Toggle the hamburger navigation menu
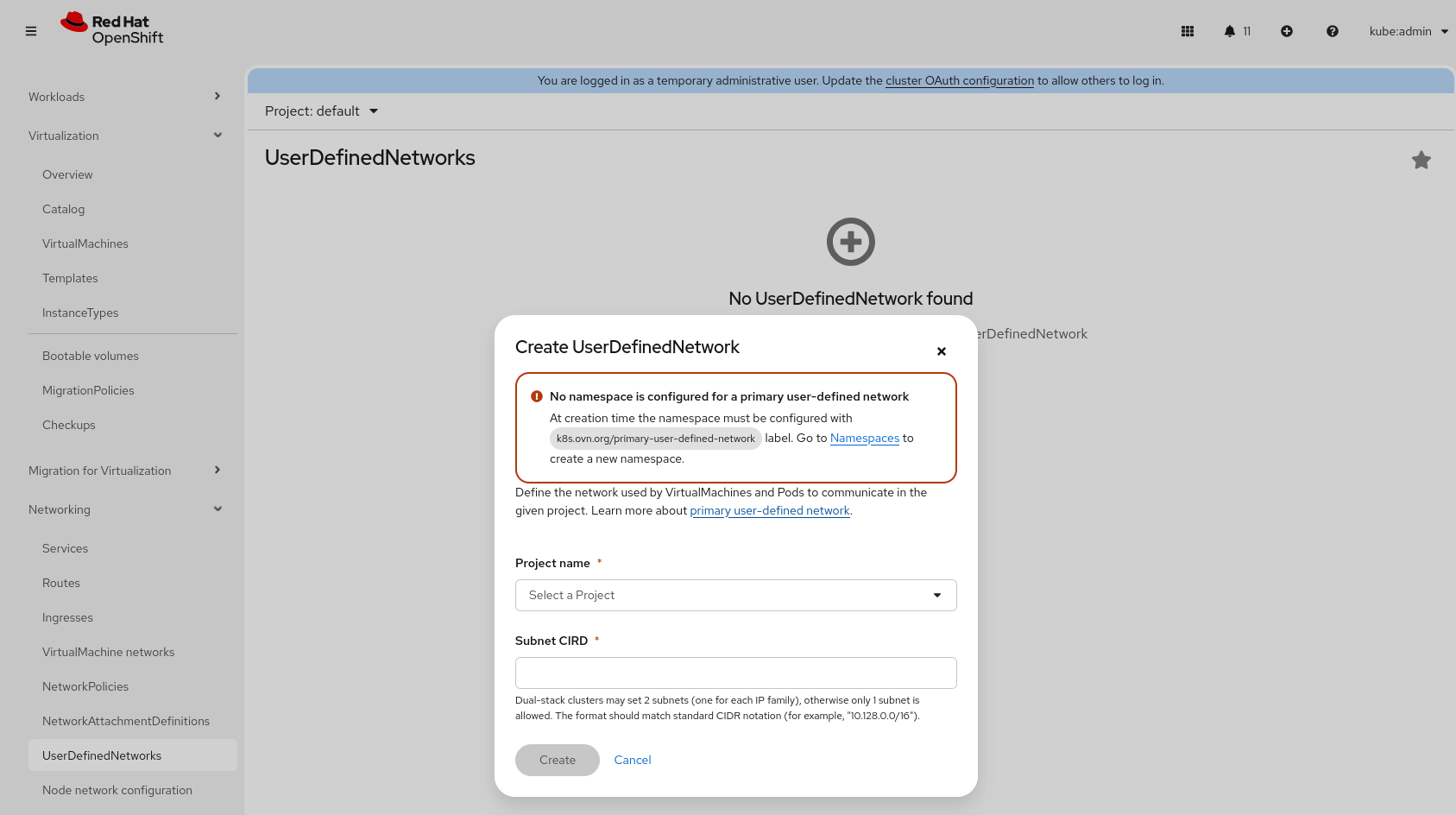 point(31,31)
